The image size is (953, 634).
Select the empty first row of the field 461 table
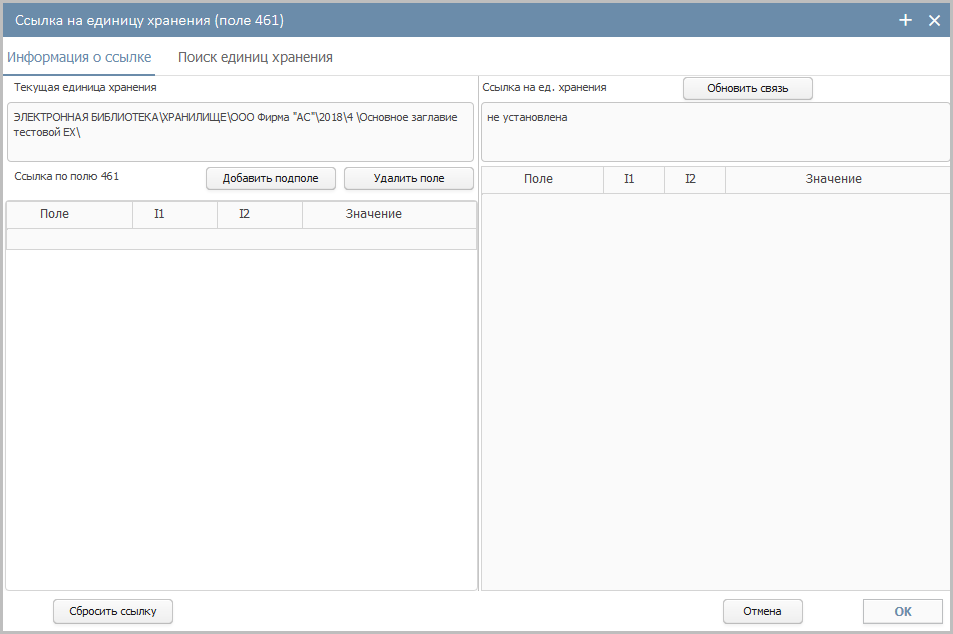(240, 239)
